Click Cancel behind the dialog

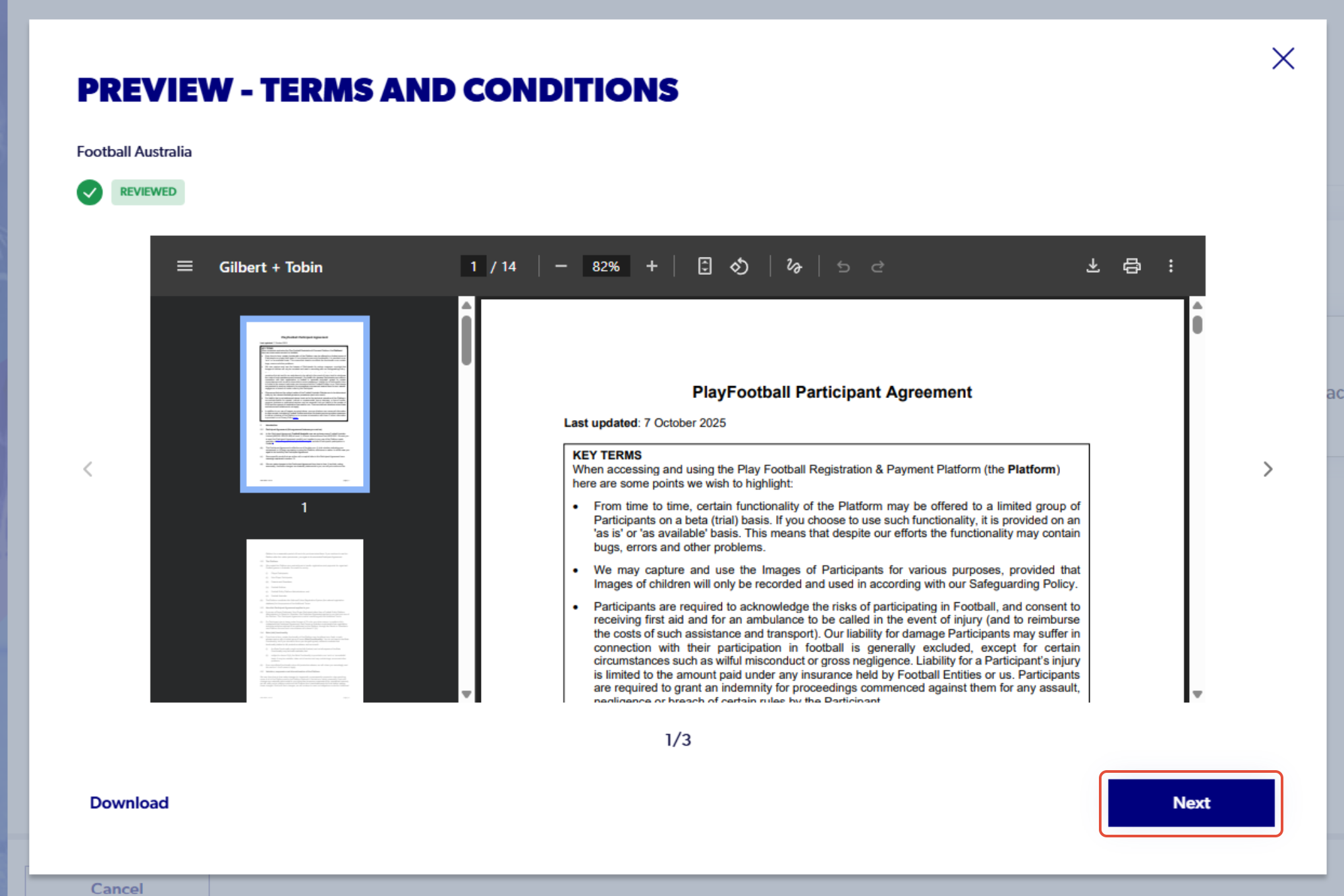click(117, 888)
